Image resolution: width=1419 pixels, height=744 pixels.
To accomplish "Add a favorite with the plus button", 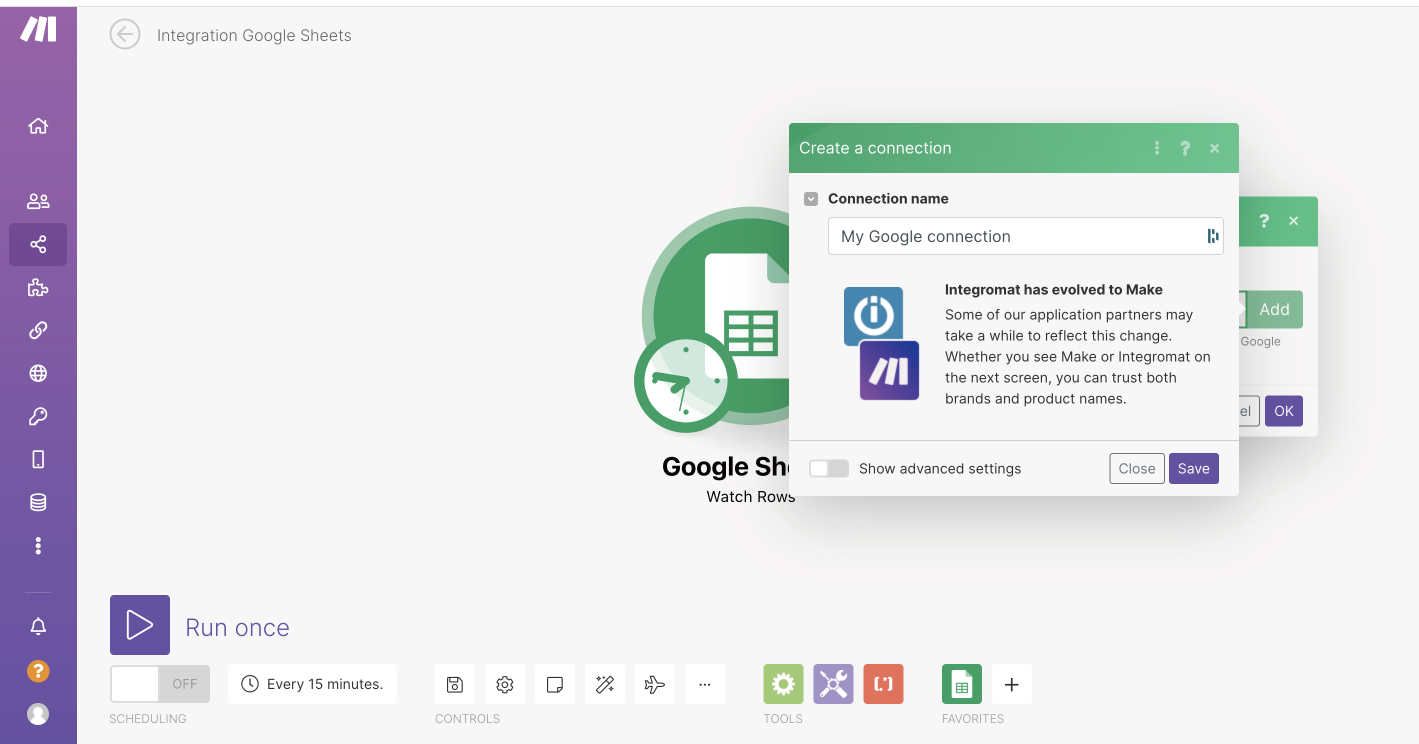I will [x=1012, y=684].
